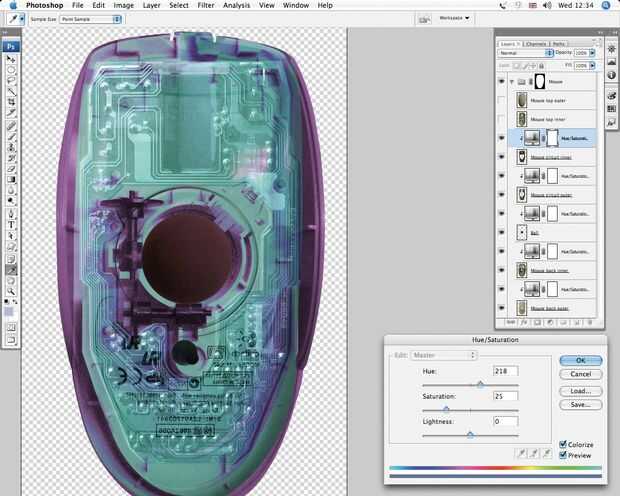Open the Swatches panel from dock
Viewport: 620px width, 496px height.
tap(612, 109)
